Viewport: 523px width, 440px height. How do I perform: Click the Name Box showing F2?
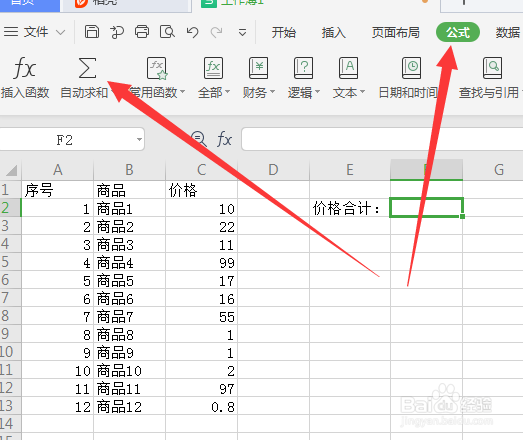coord(64,139)
